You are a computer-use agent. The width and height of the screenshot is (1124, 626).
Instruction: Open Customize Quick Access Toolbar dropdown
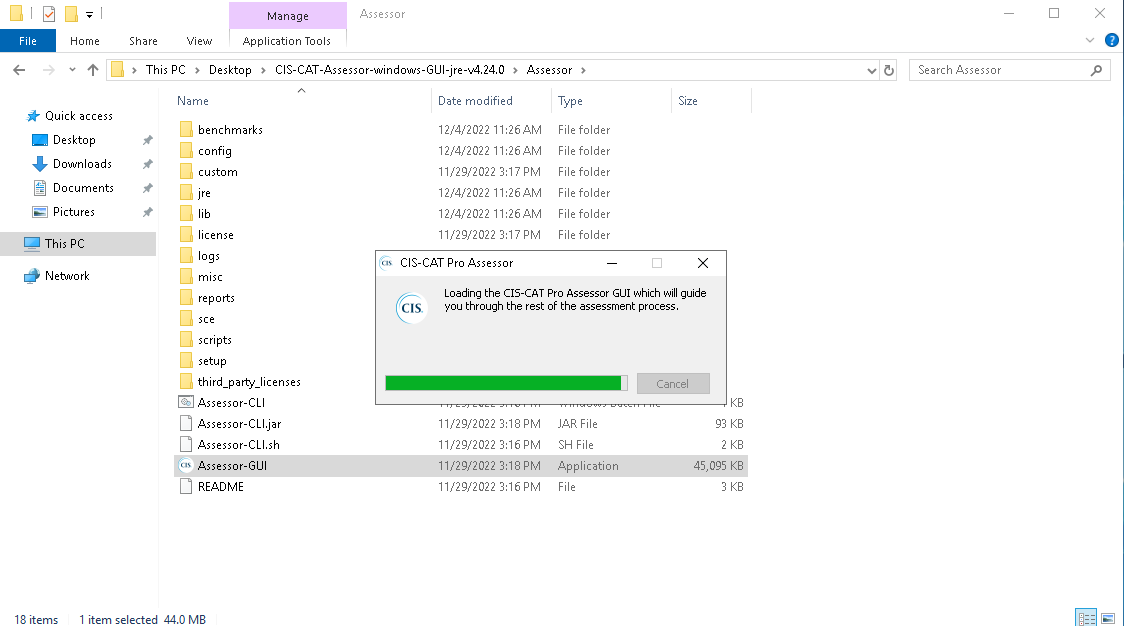point(90,14)
